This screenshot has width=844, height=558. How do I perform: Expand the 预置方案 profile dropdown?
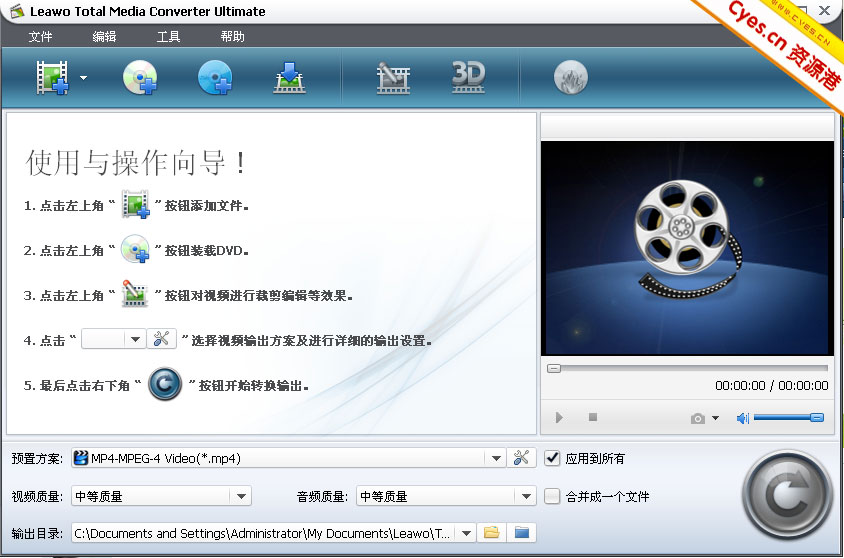tap(496, 458)
